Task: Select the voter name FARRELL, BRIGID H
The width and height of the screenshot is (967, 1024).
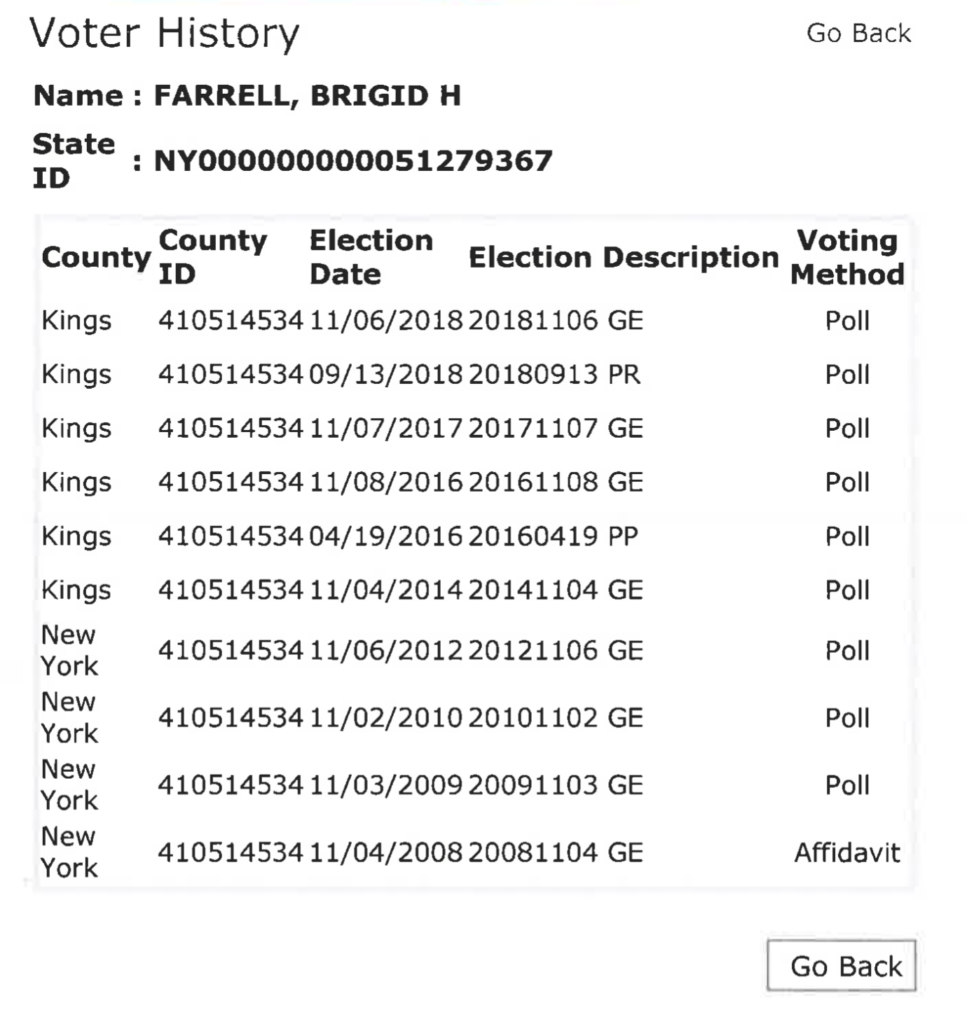Action: coord(307,97)
